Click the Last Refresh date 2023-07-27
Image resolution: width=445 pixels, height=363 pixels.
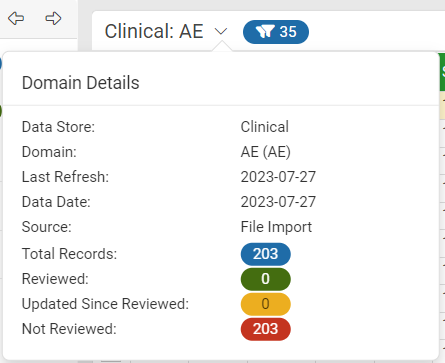(x=278, y=177)
